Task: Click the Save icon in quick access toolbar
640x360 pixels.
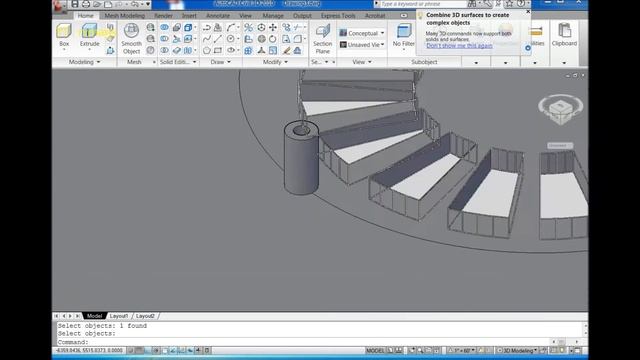Action: click(75, 4)
